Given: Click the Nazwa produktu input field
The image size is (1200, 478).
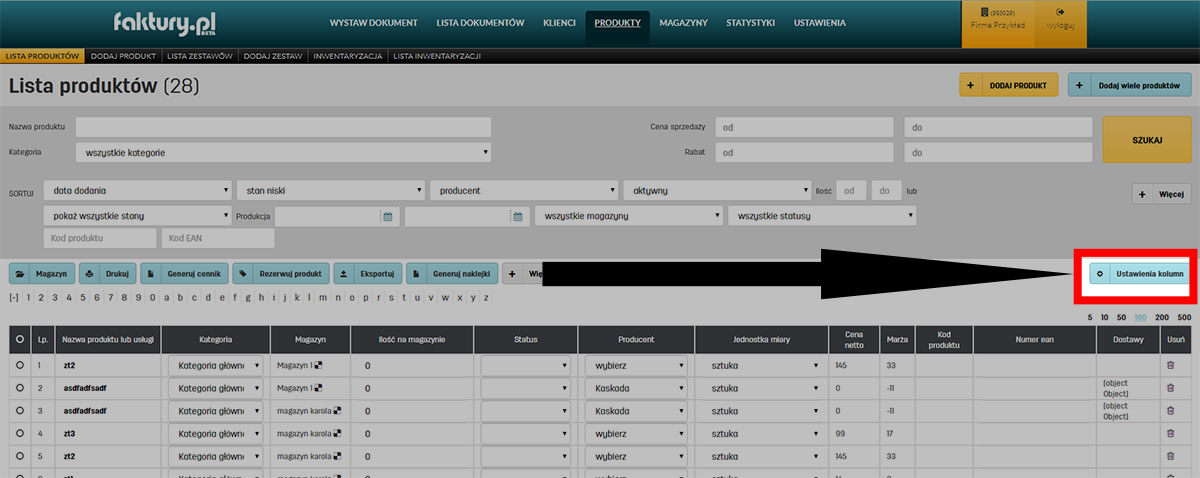Looking at the screenshot, I should pyautogui.click(x=283, y=127).
